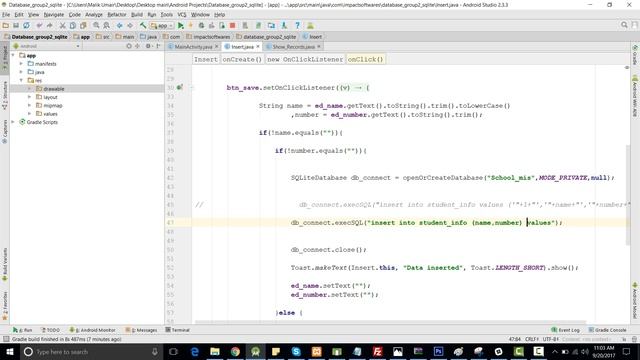Open the app run configuration dropdown
This screenshot has height=360, width=640.
click(162, 25)
